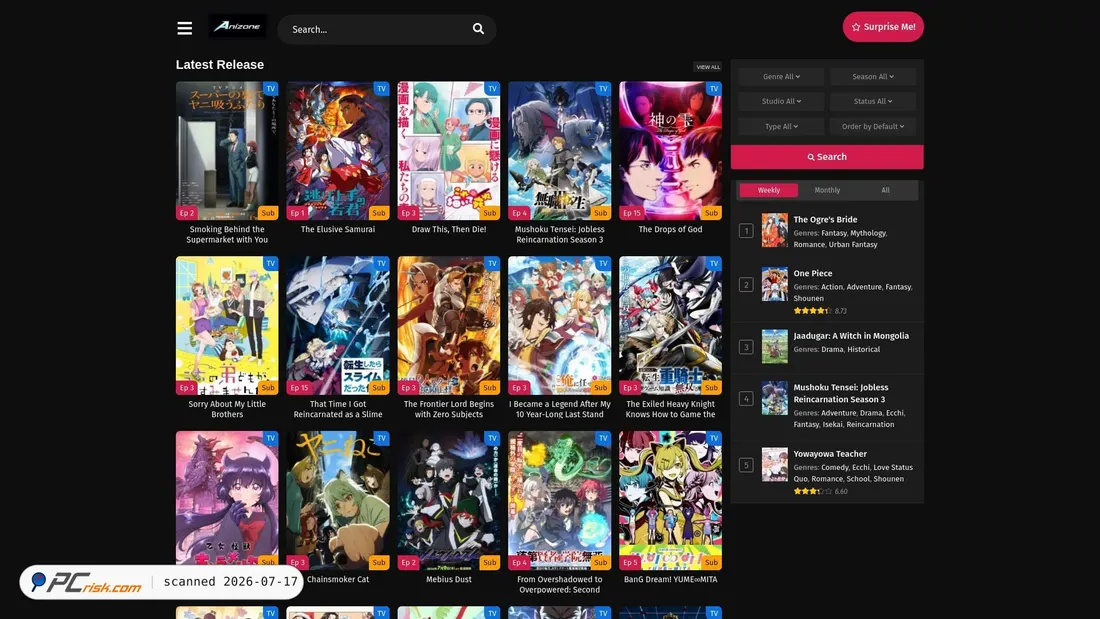Open I Became a Legend poster
Viewport: 1100px width, 619px height.
click(560, 326)
